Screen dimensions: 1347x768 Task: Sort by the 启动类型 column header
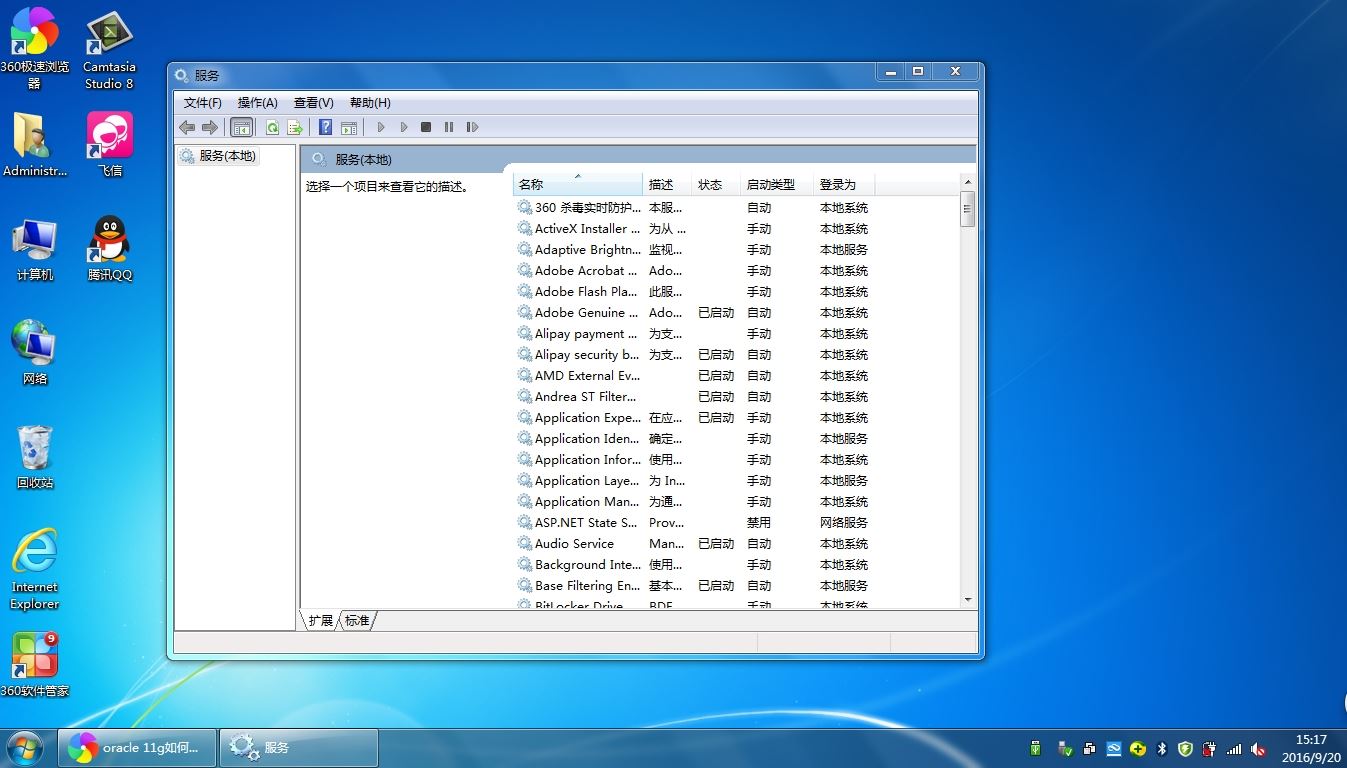tap(777, 185)
